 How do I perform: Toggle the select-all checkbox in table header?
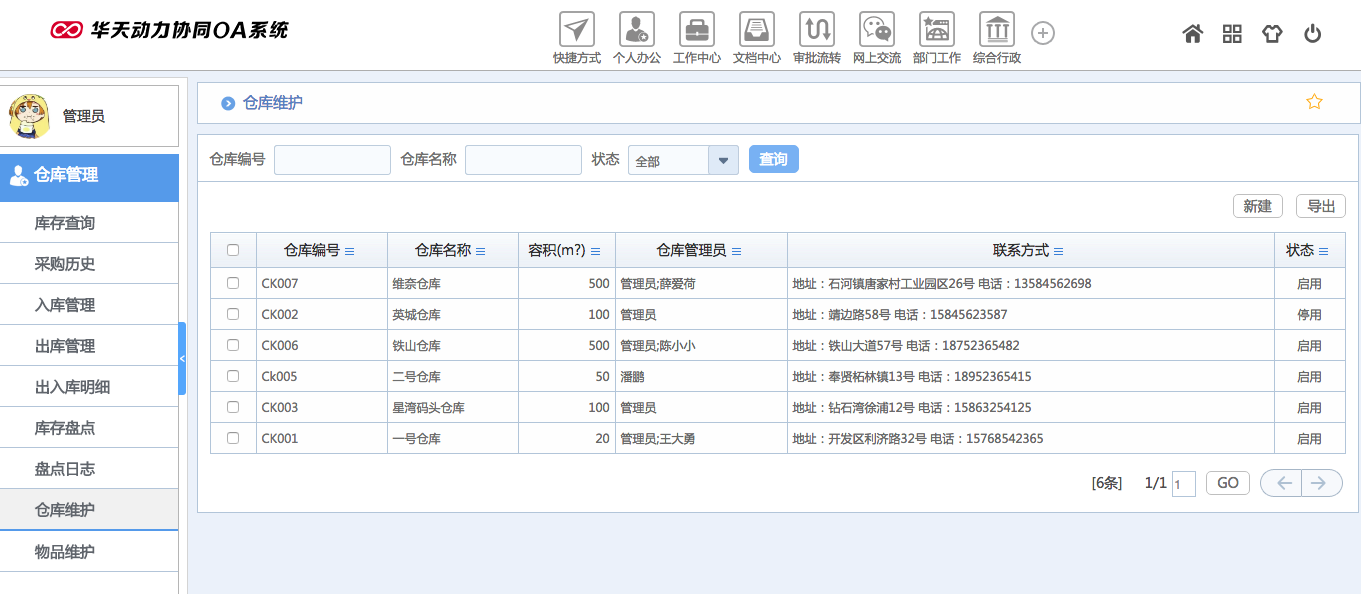233,251
